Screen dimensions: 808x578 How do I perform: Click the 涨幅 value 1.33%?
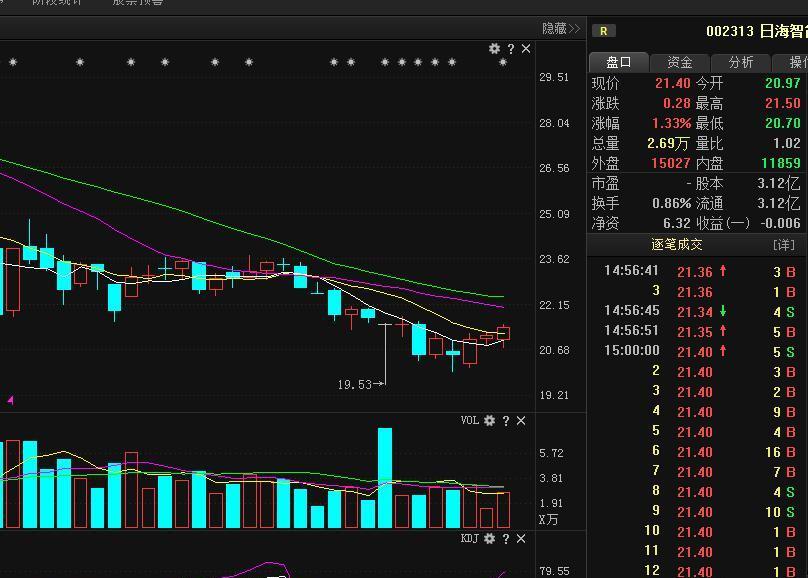click(671, 124)
